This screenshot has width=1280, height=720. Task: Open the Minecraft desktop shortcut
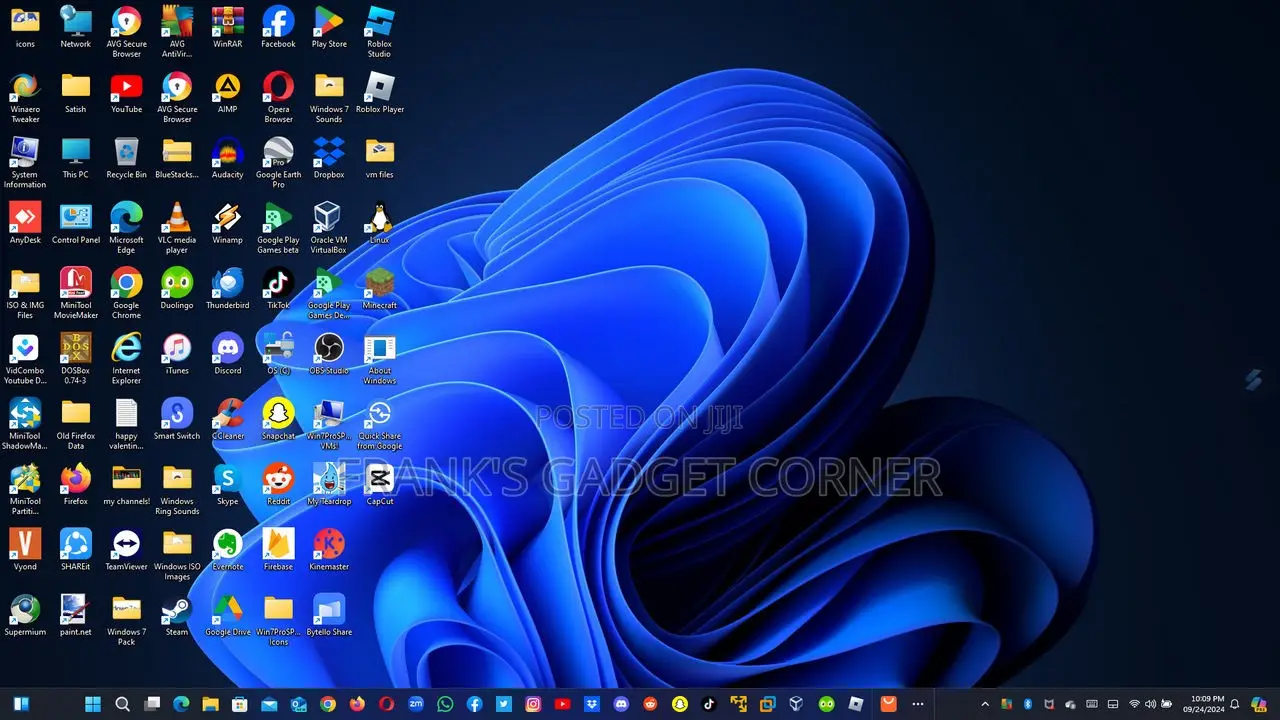(379, 289)
